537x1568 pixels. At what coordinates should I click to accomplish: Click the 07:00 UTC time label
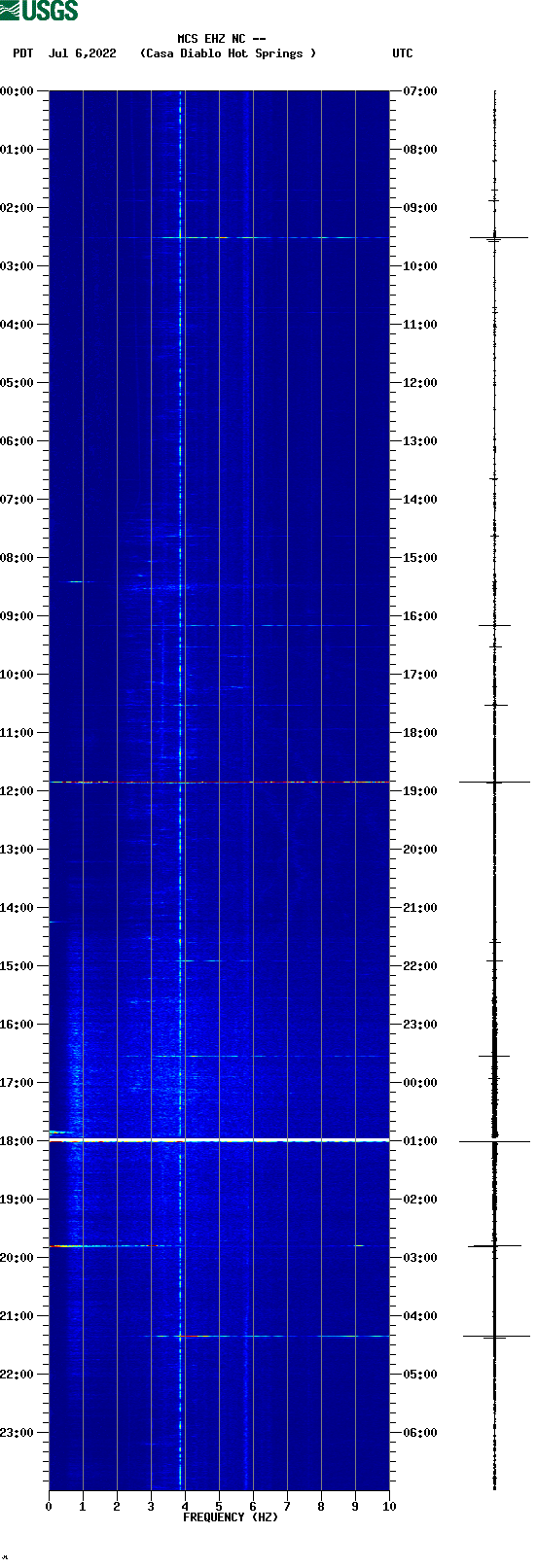[x=420, y=91]
